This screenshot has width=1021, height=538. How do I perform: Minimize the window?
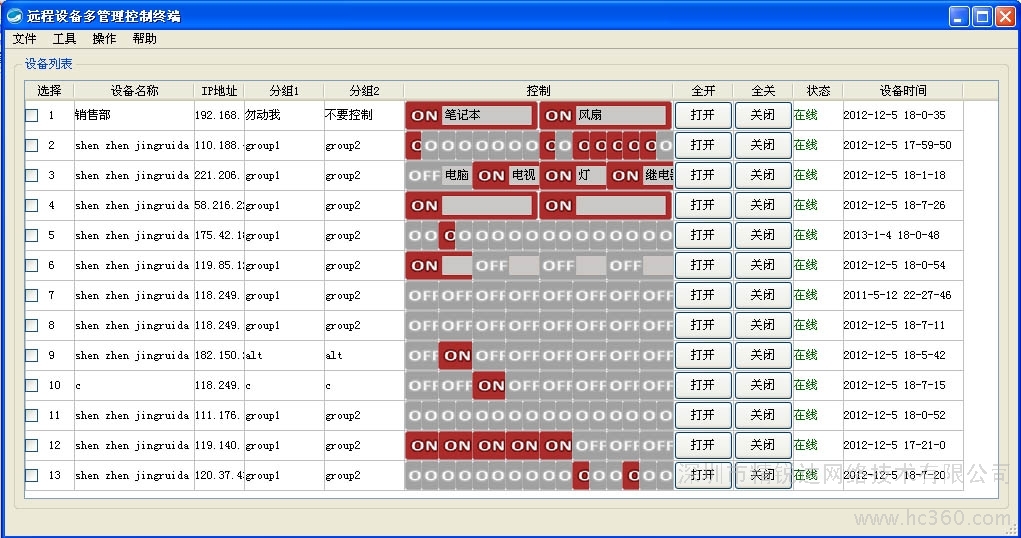[958, 16]
